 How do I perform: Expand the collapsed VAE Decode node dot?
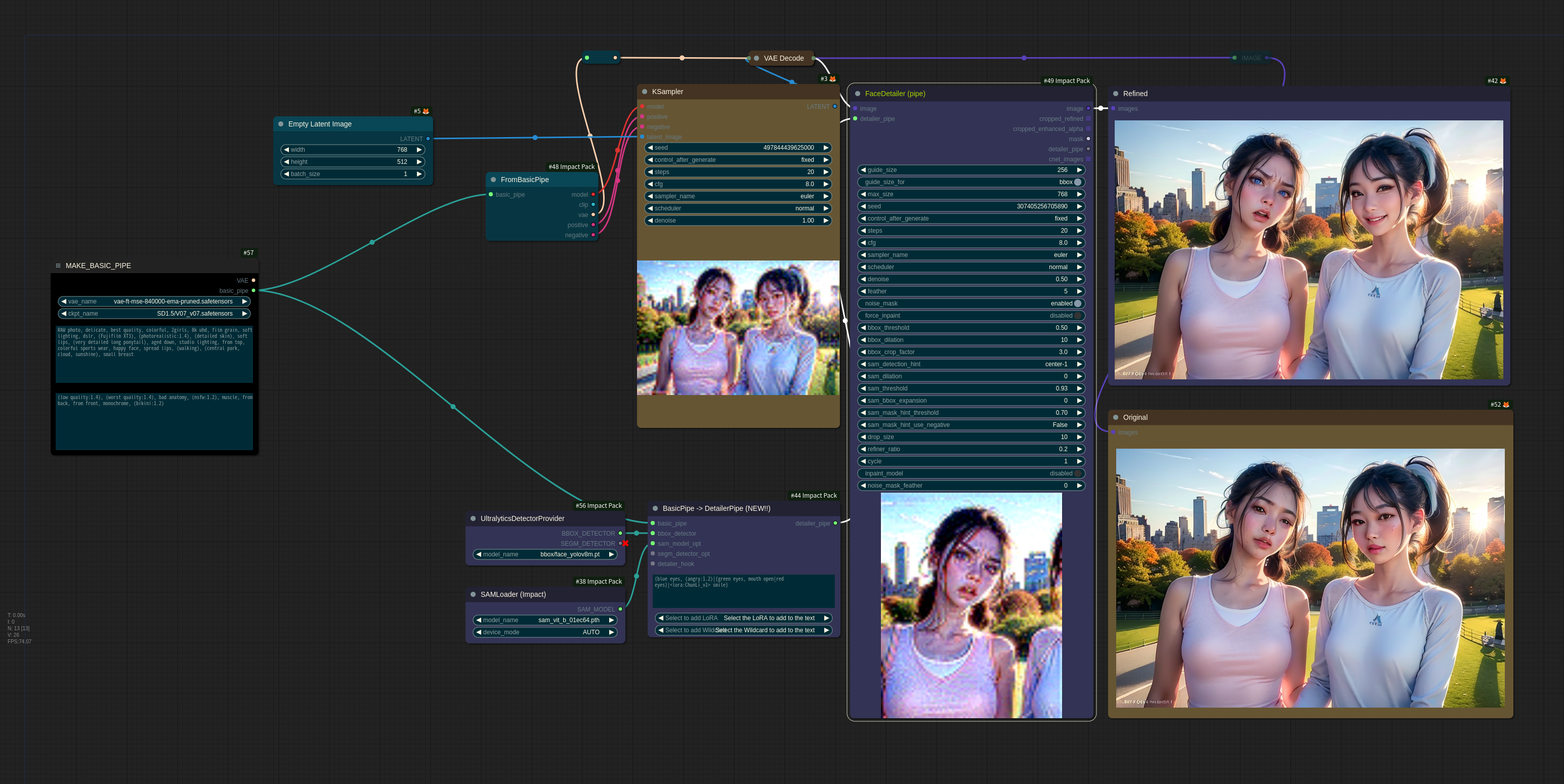click(x=756, y=58)
